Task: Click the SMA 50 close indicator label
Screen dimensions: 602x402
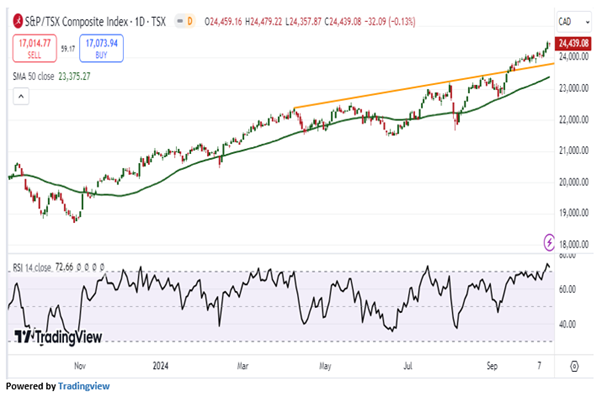Action: point(33,76)
